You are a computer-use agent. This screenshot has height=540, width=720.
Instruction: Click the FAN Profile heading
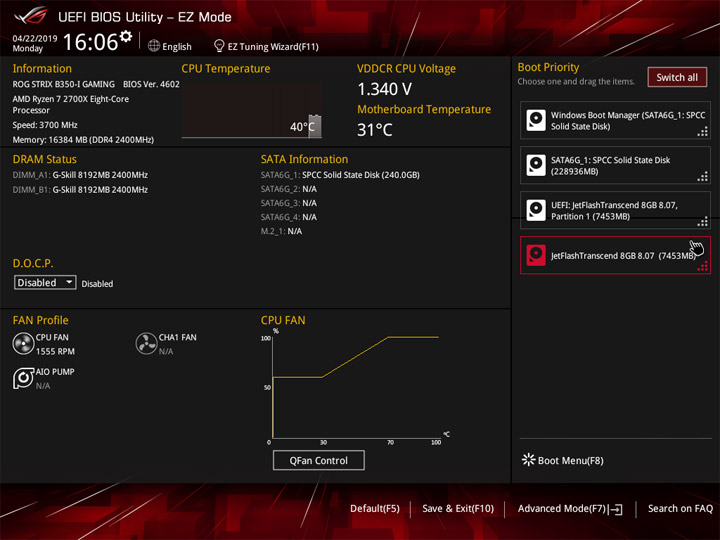[40, 320]
